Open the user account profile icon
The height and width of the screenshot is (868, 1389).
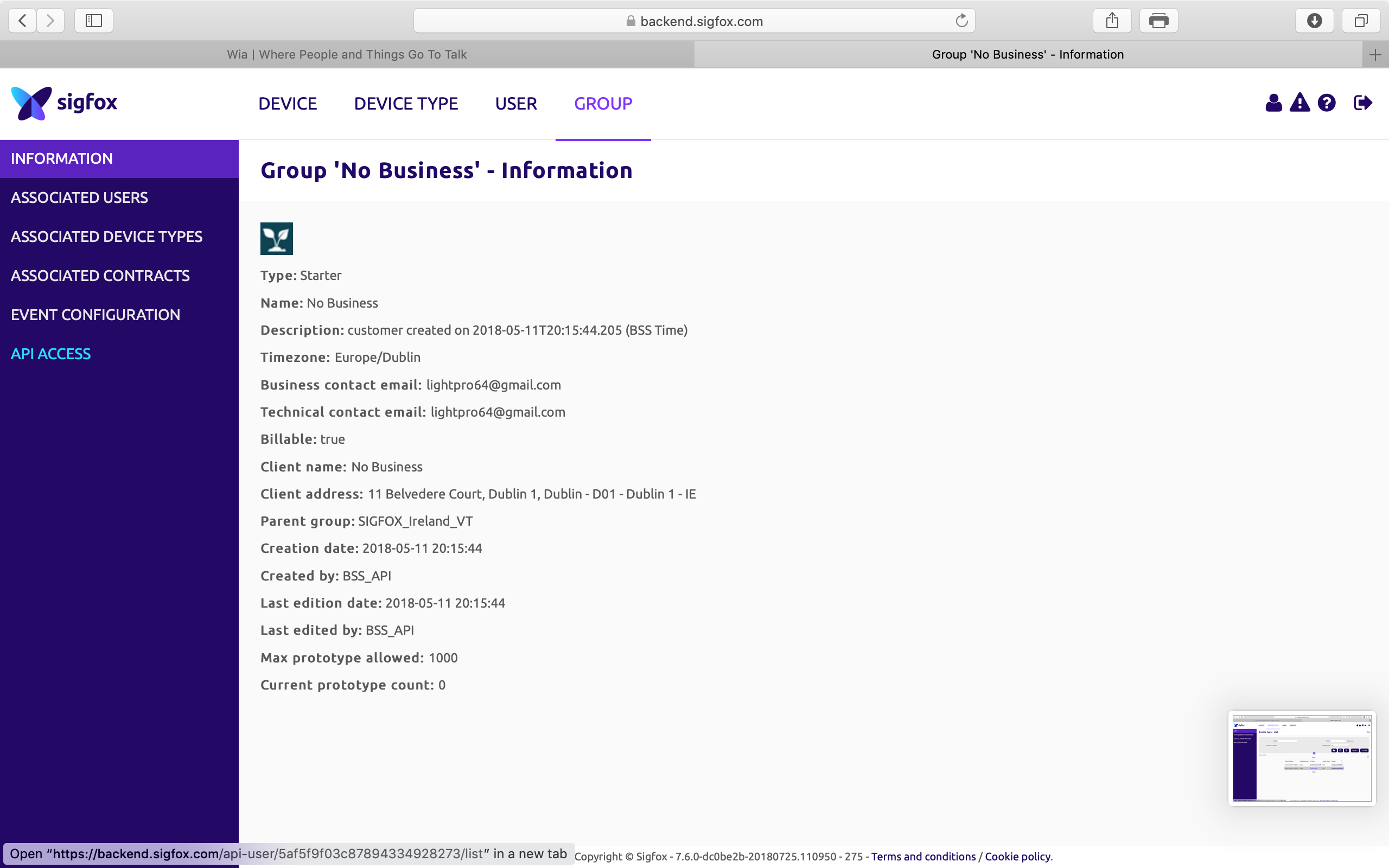[1273, 103]
